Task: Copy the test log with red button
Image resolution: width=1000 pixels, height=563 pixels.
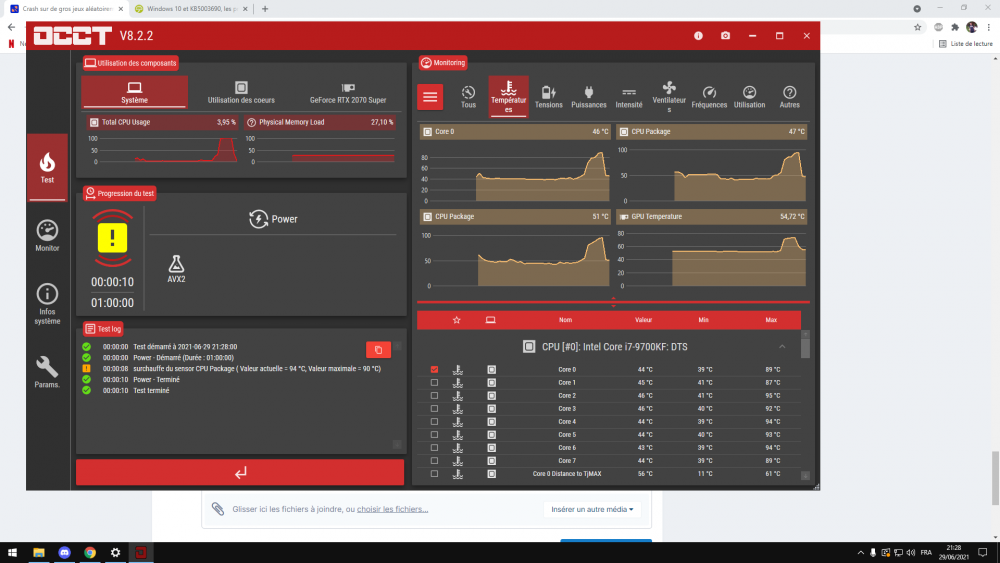Action: [378, 349]
